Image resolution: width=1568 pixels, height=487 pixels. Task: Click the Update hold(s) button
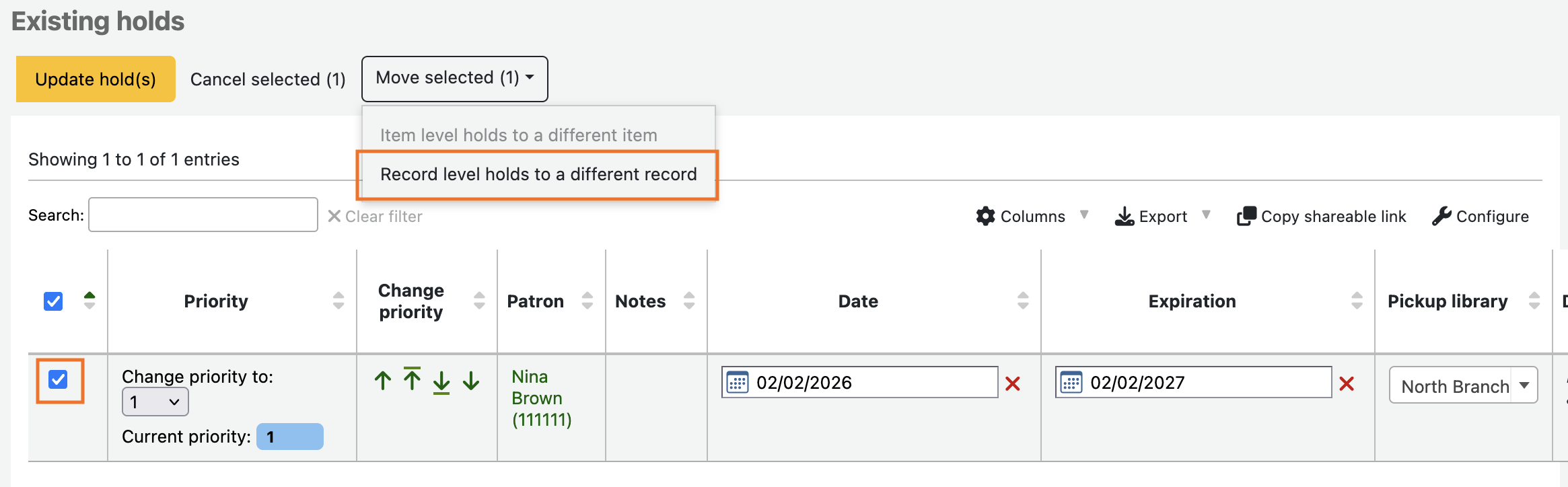(x=96, y=79)
